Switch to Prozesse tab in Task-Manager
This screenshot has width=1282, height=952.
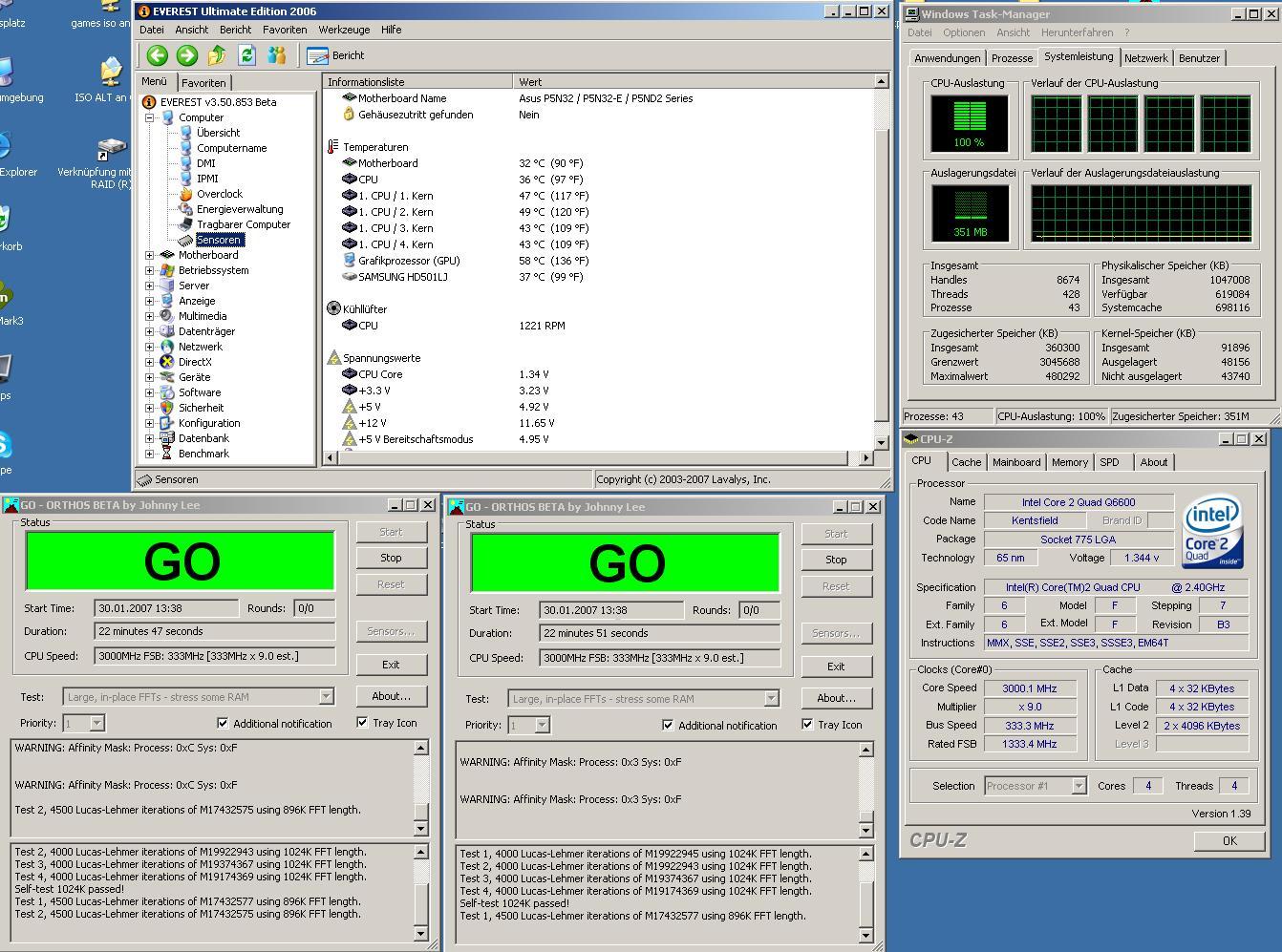click(x=1012, y=58)
